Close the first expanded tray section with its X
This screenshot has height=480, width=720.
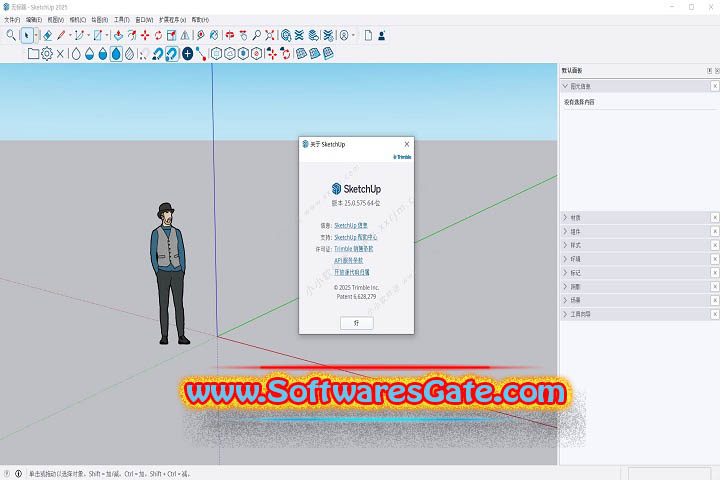(715, 86)
